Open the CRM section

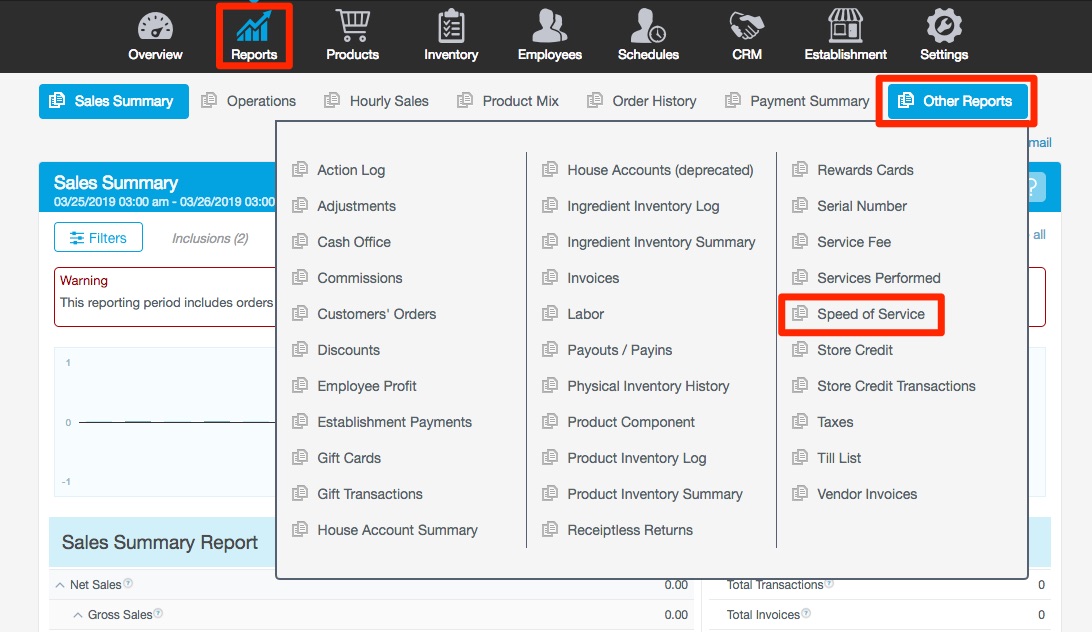click(746, 36)
